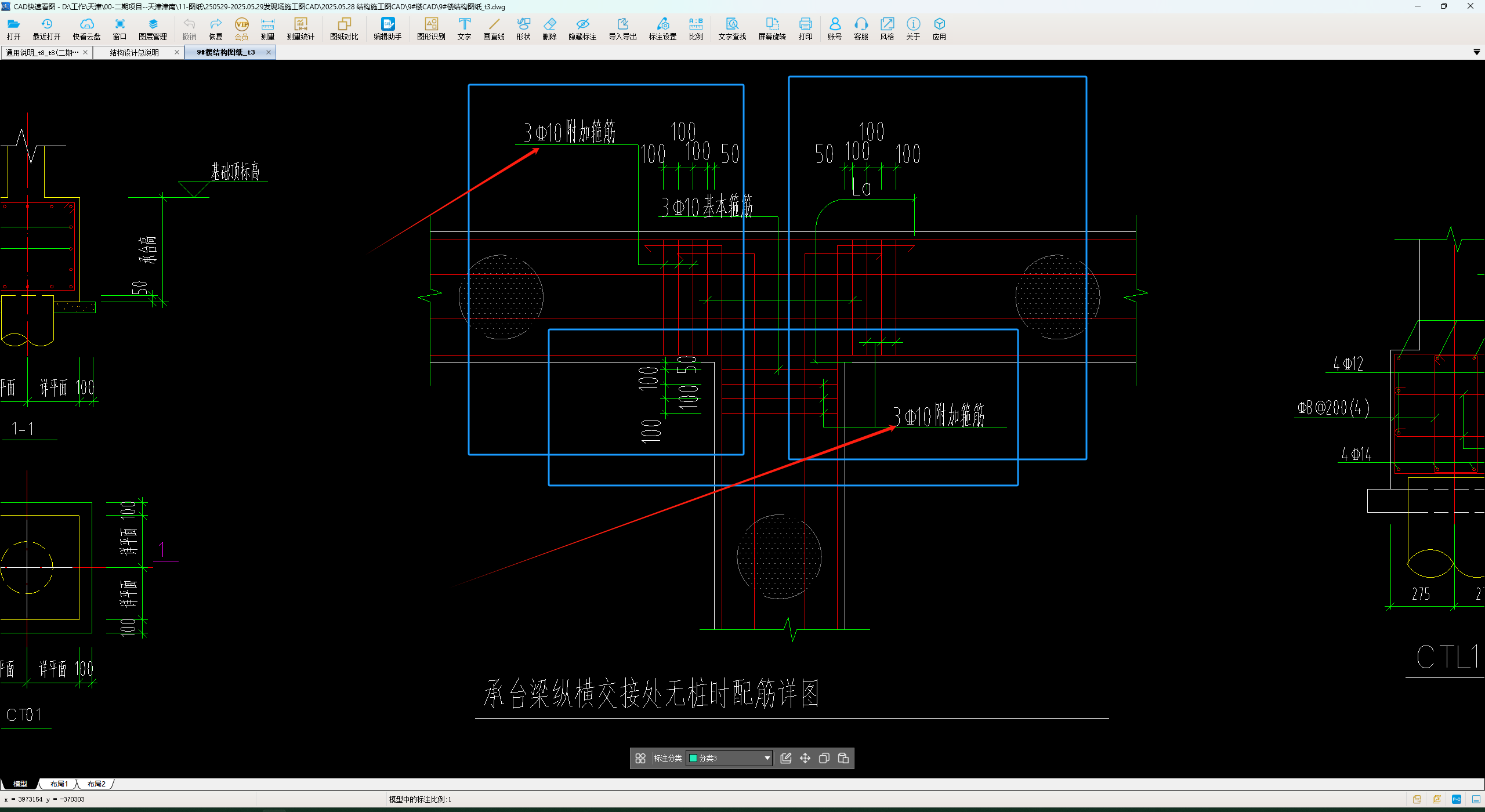The height and width of the screenshot is (812, 1485).
Task: Expand the document tab list arrow
Action: point(1476,52)
